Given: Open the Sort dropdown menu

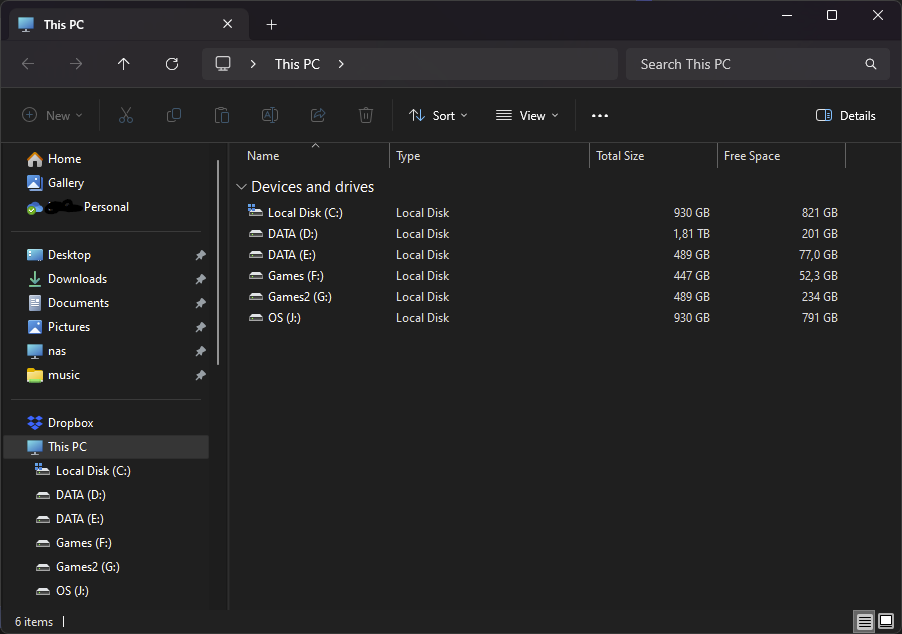Looking at the screenshot, I should pyautogui.click(x=438, y=116).
